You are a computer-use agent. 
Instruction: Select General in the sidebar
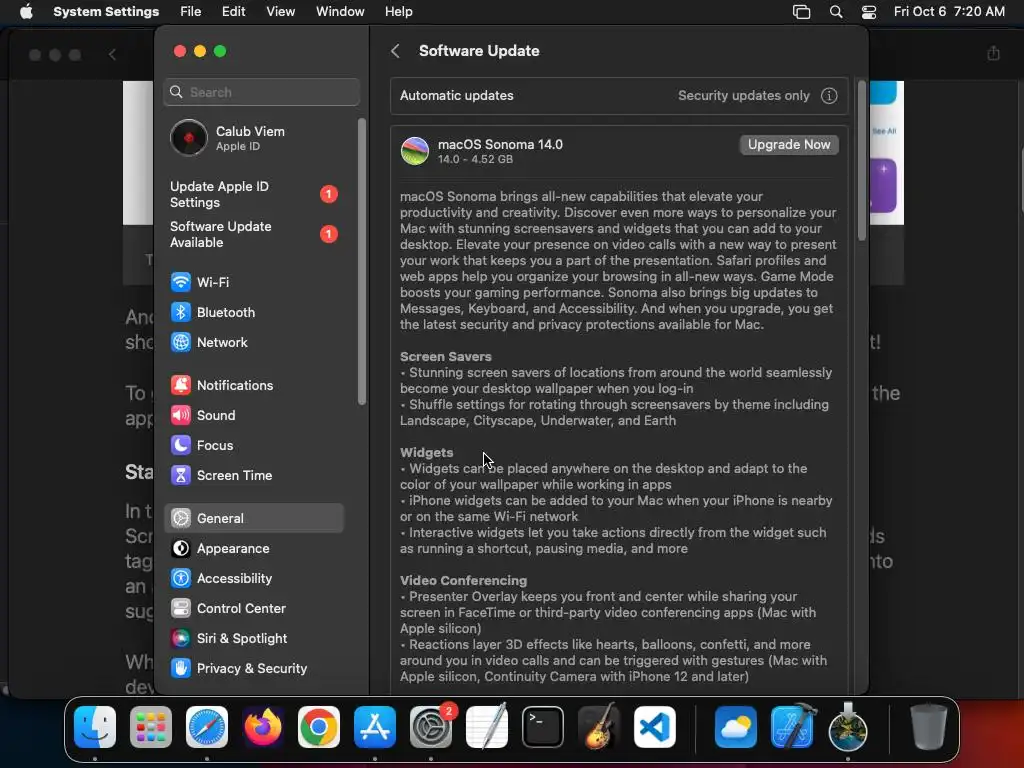253,519
